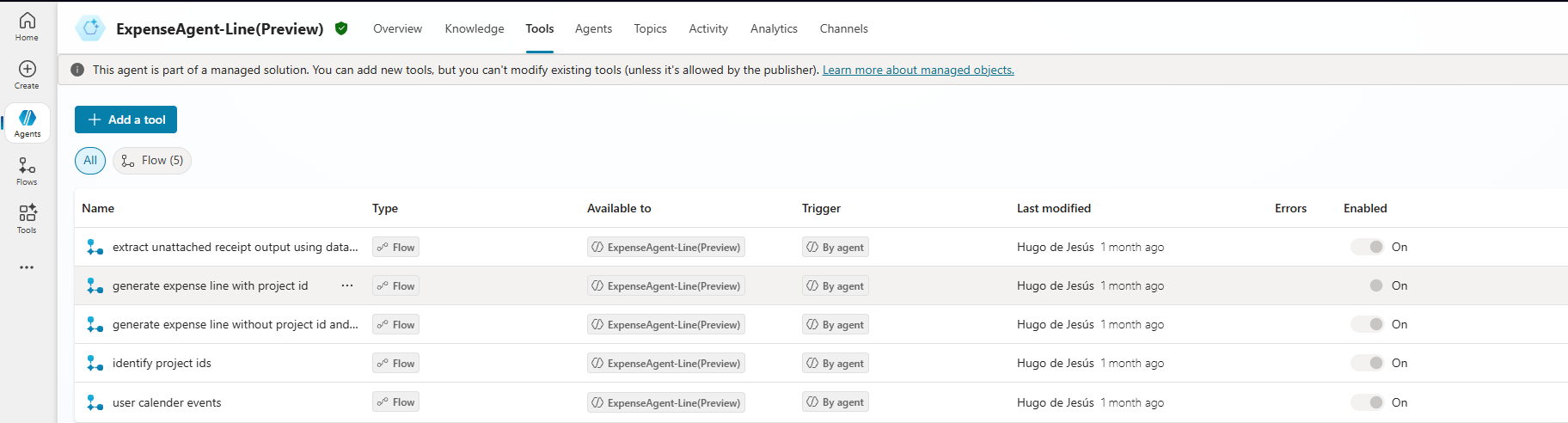Filter tools by Flow (5)
The width and height of the screenshot is (1568, 423).
[152, 161]
